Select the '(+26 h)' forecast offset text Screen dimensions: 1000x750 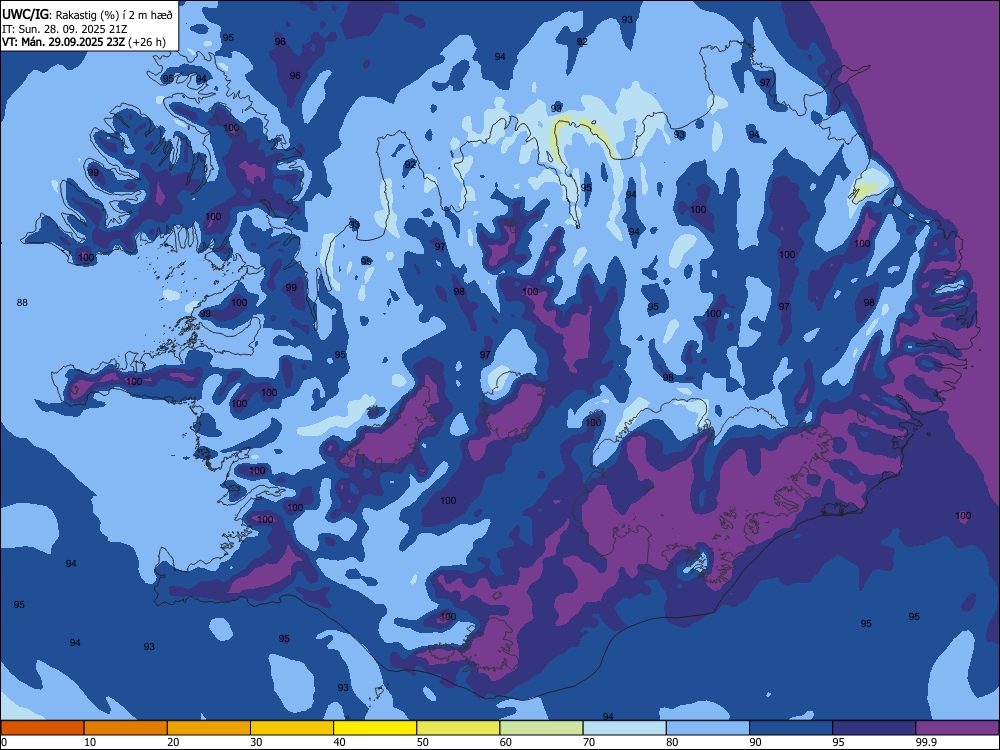coord(147,42)
